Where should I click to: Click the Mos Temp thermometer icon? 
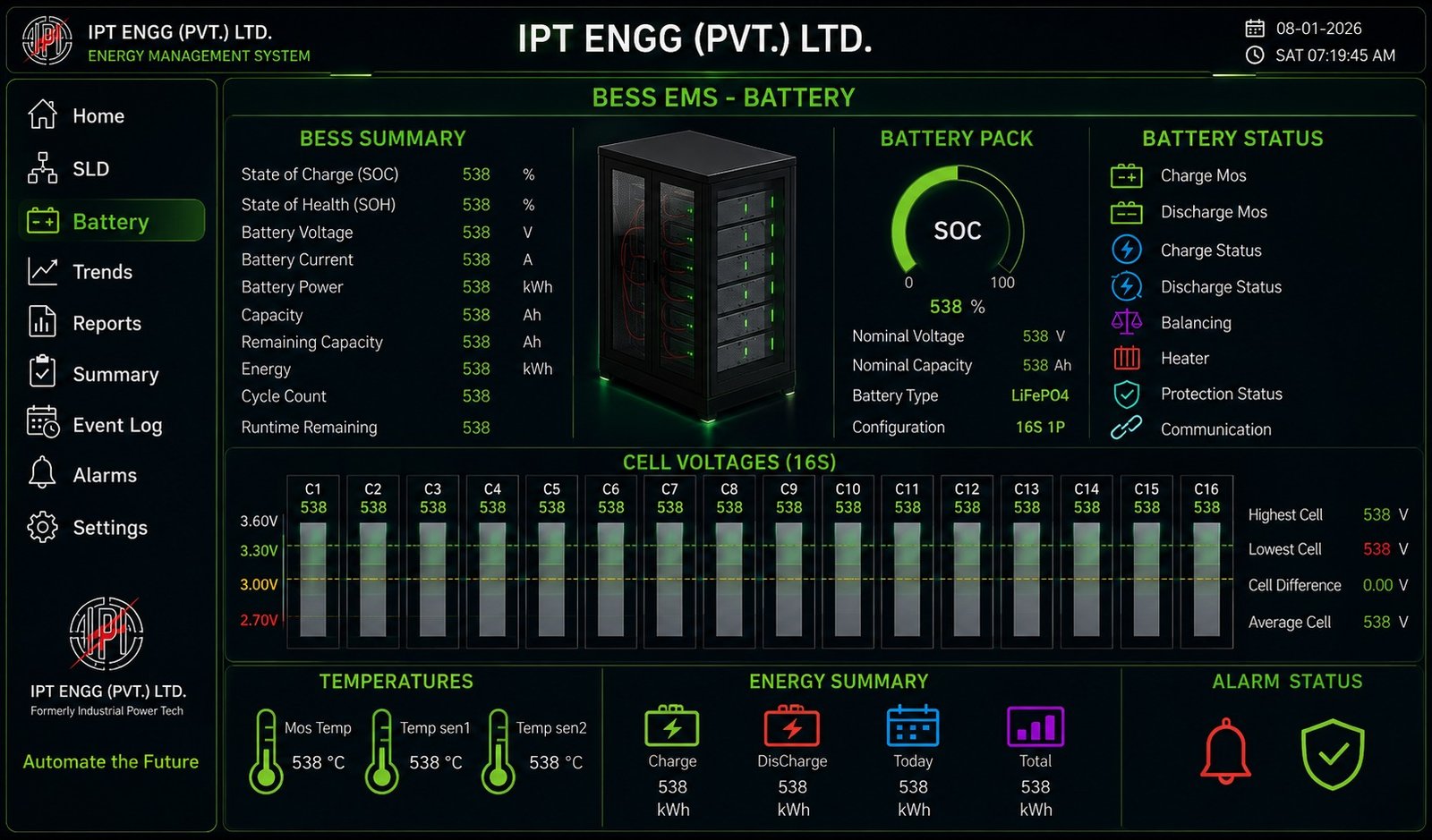coord(266,751)
